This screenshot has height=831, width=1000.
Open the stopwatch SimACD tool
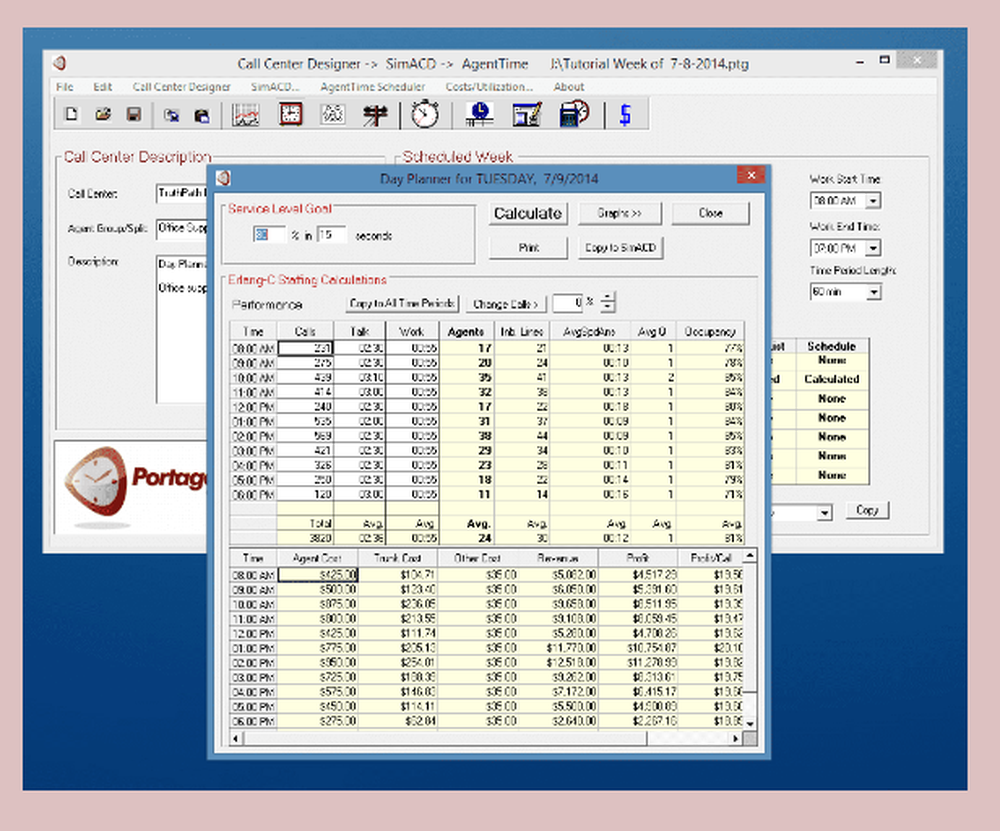click(425, 115)
